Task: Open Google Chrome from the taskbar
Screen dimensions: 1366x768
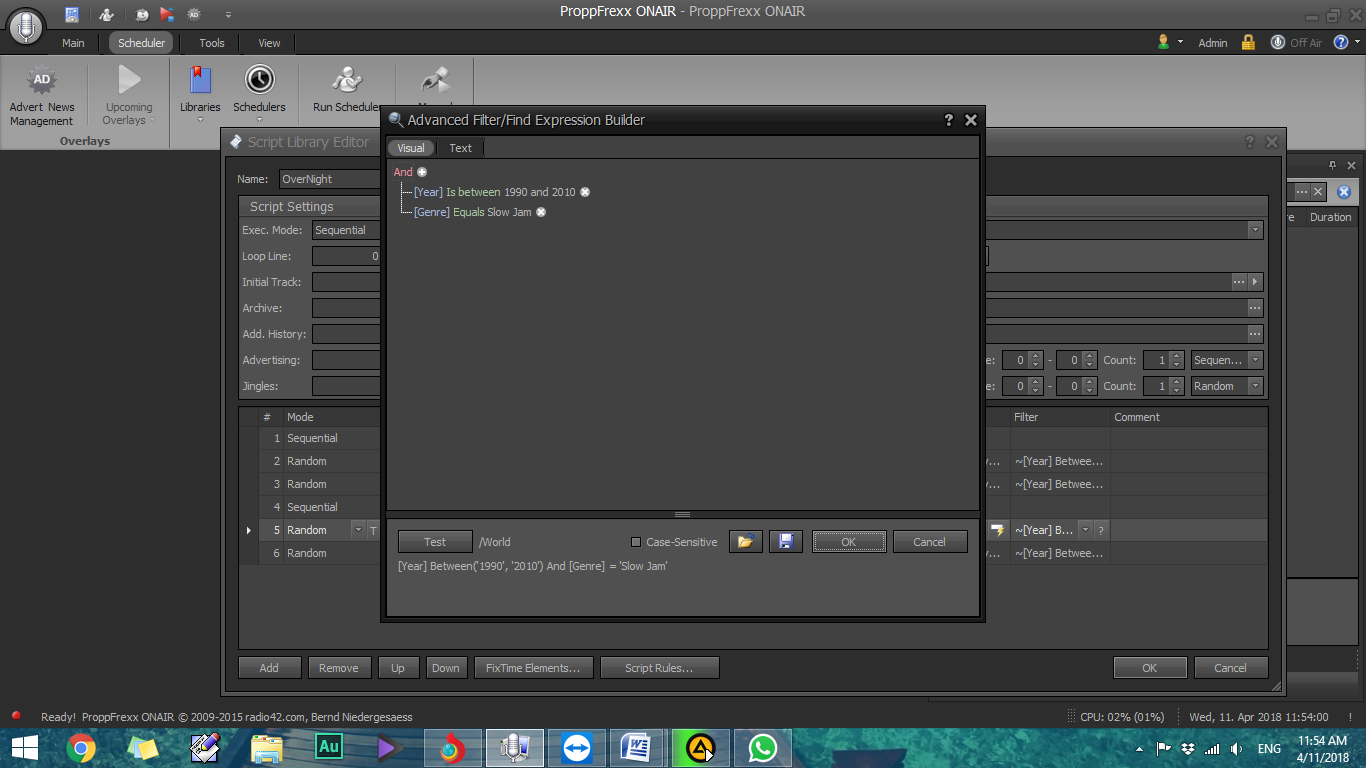Action: [81, 748]
